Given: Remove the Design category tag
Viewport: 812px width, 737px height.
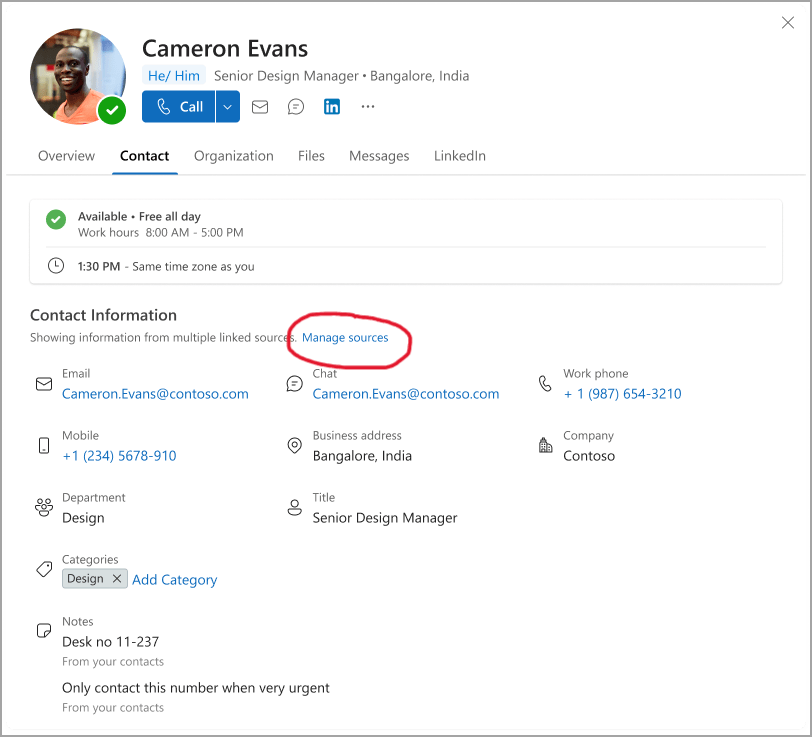Looking at the screenshot, I should tap(117, 578).
